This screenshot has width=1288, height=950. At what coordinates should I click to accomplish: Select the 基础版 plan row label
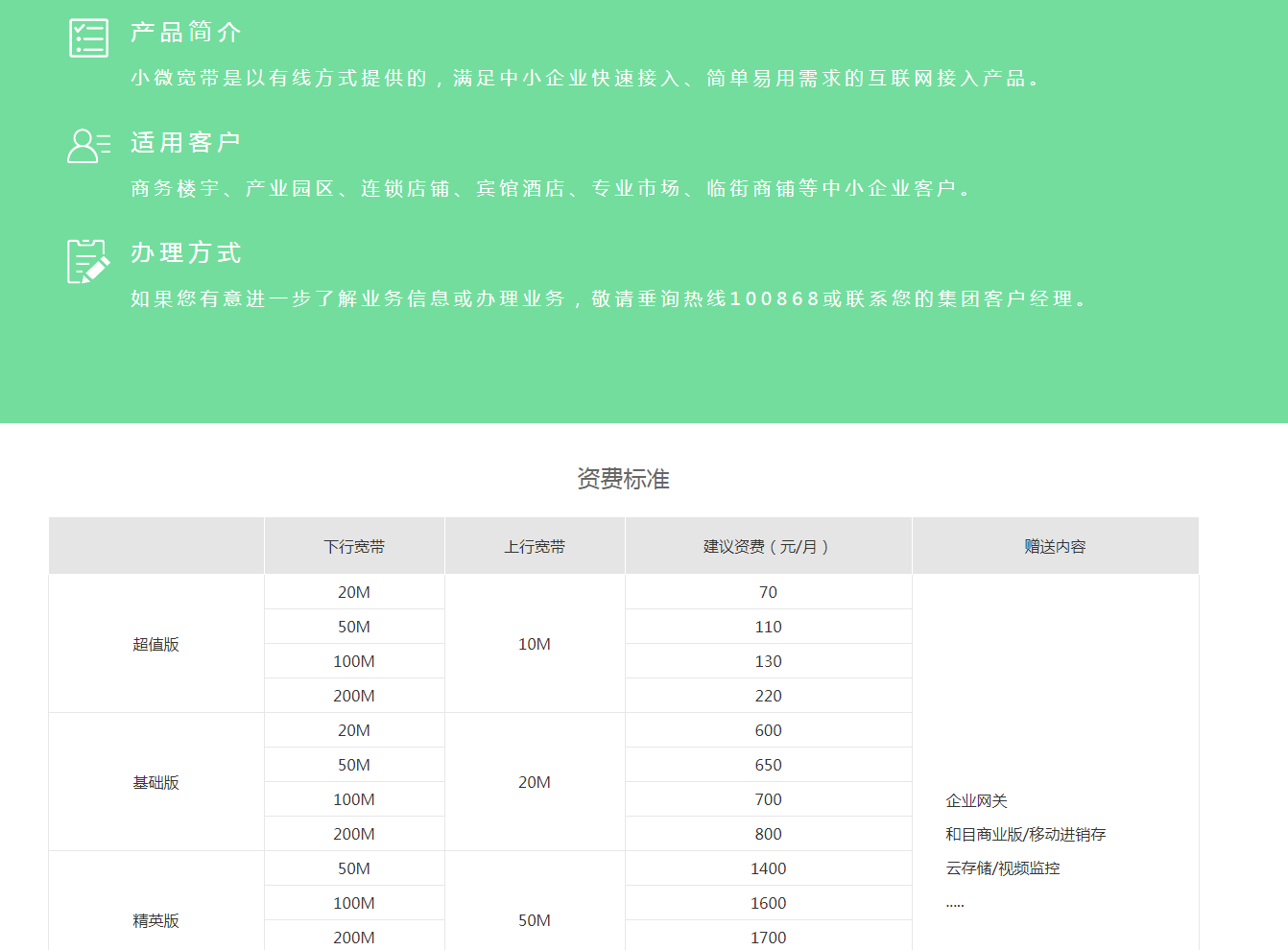155,783
